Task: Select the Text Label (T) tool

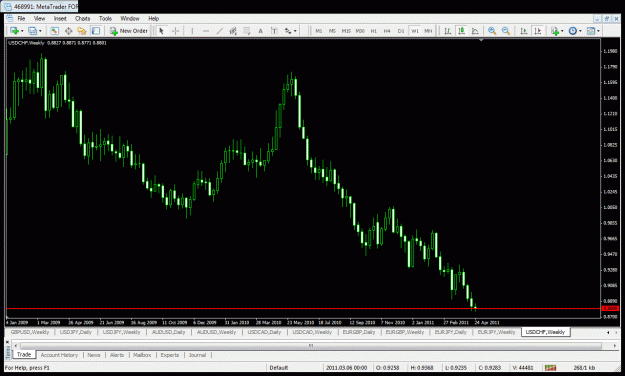Action: coord(274,31)
